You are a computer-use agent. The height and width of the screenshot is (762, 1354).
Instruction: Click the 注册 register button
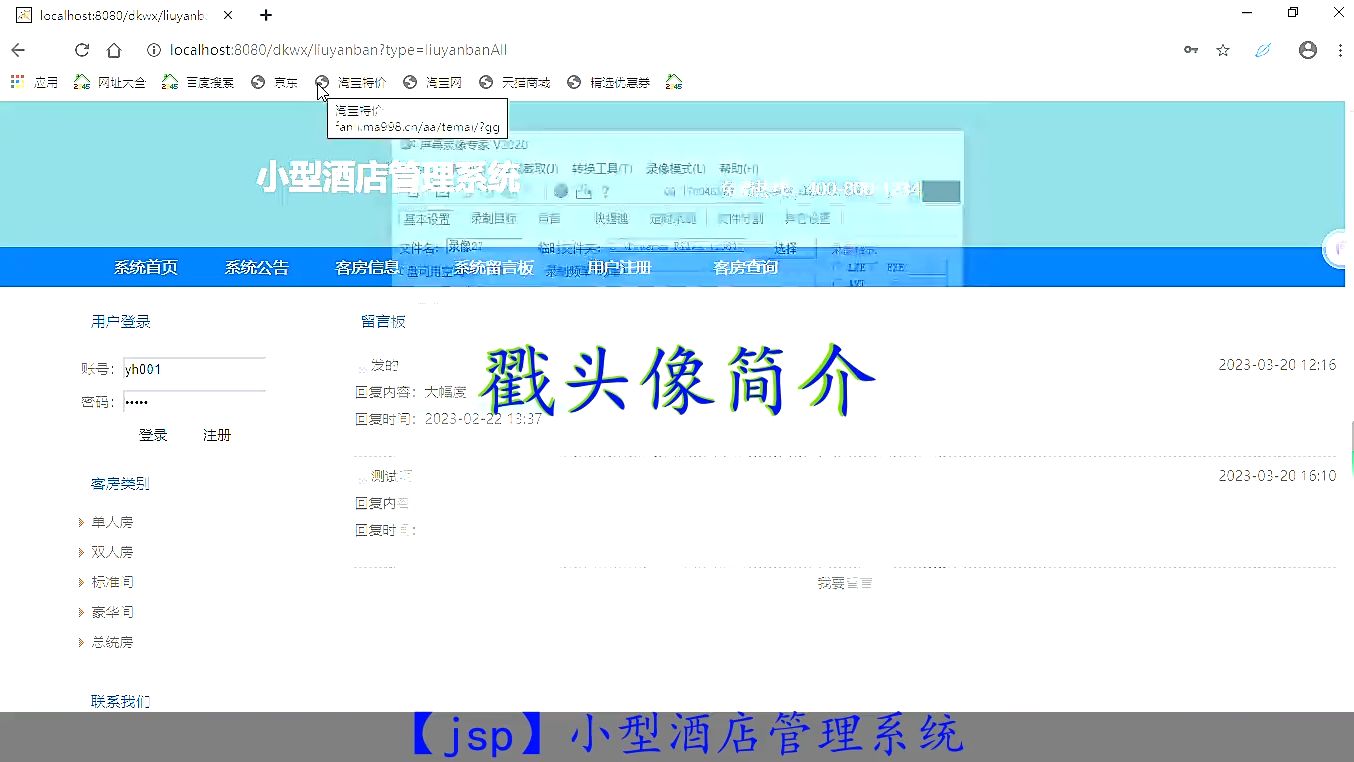point(217,435)
